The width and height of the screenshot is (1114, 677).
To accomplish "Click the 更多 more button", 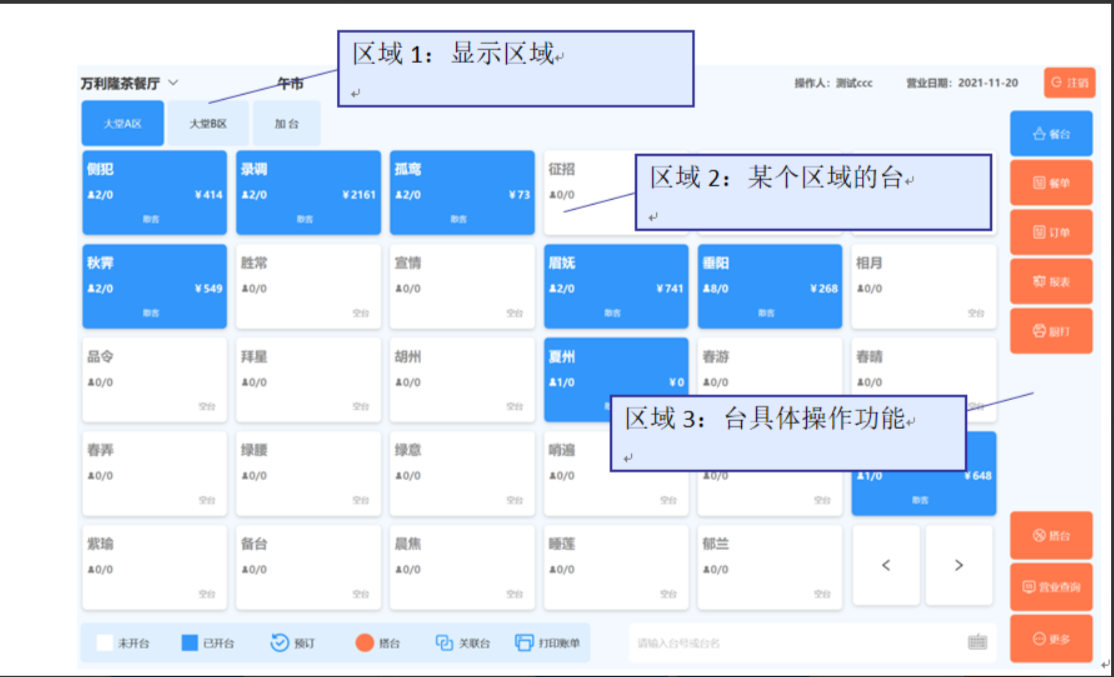I will click(1051, 638).
